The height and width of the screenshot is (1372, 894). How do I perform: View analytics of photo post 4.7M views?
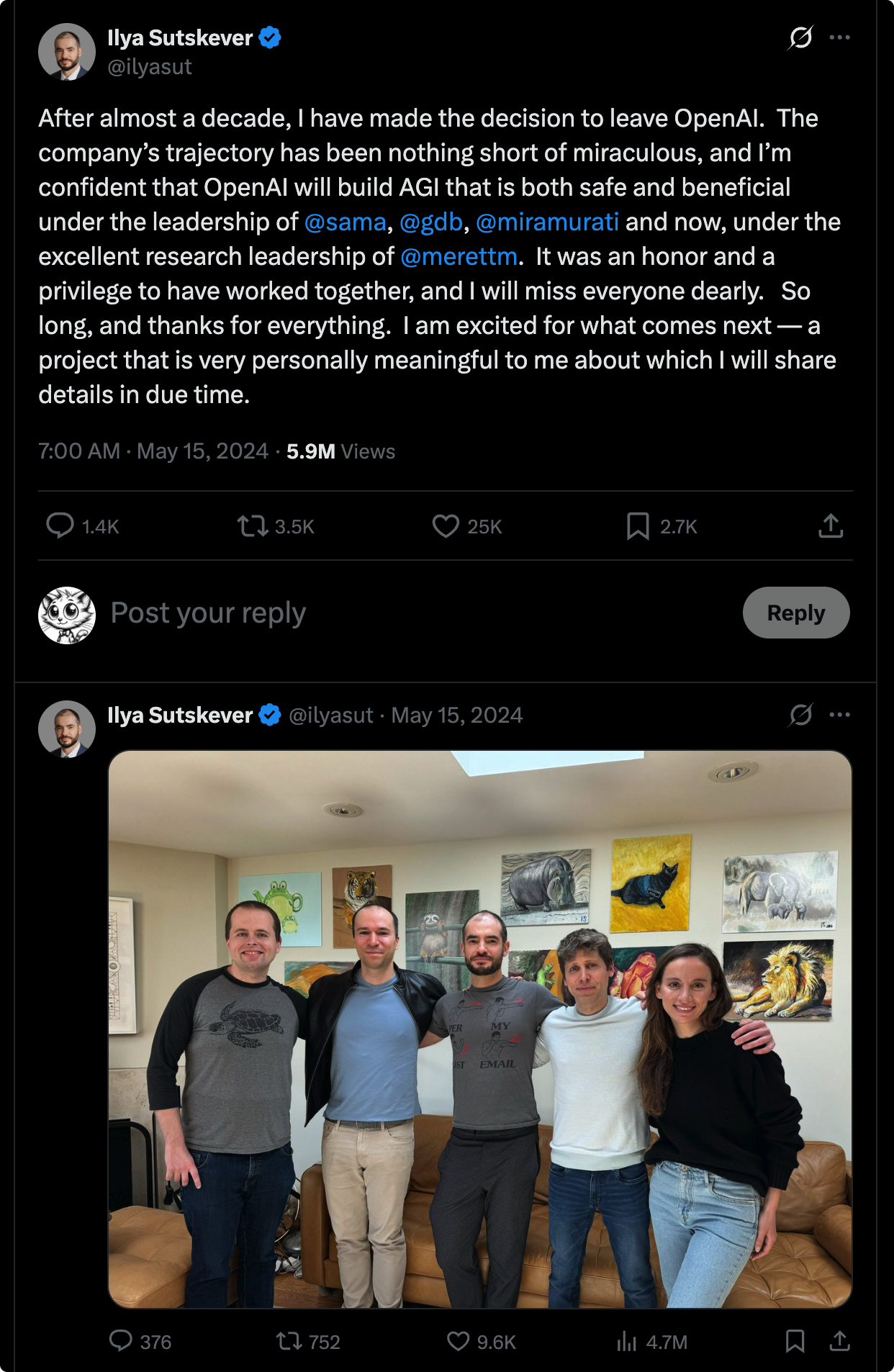pyautogui.click(x=627, y=1341)
